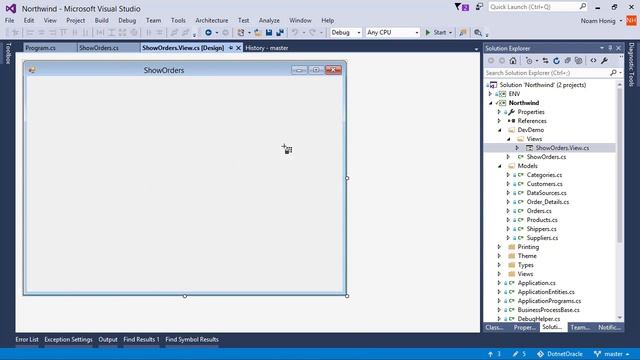The width and height of the screenshot is (640, 360).
Task: Collapse the Models folder
Action: tap(500, 166)
